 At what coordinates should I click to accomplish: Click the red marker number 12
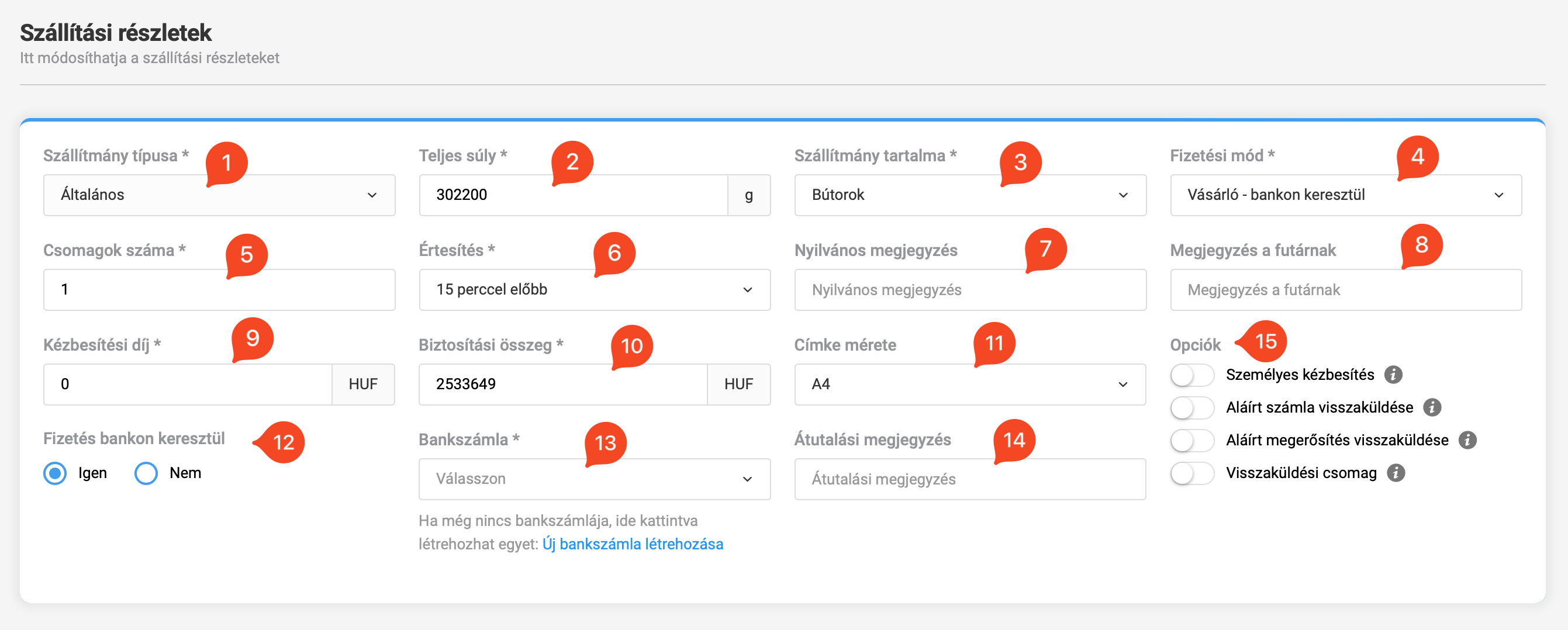(x=282, y=442)
